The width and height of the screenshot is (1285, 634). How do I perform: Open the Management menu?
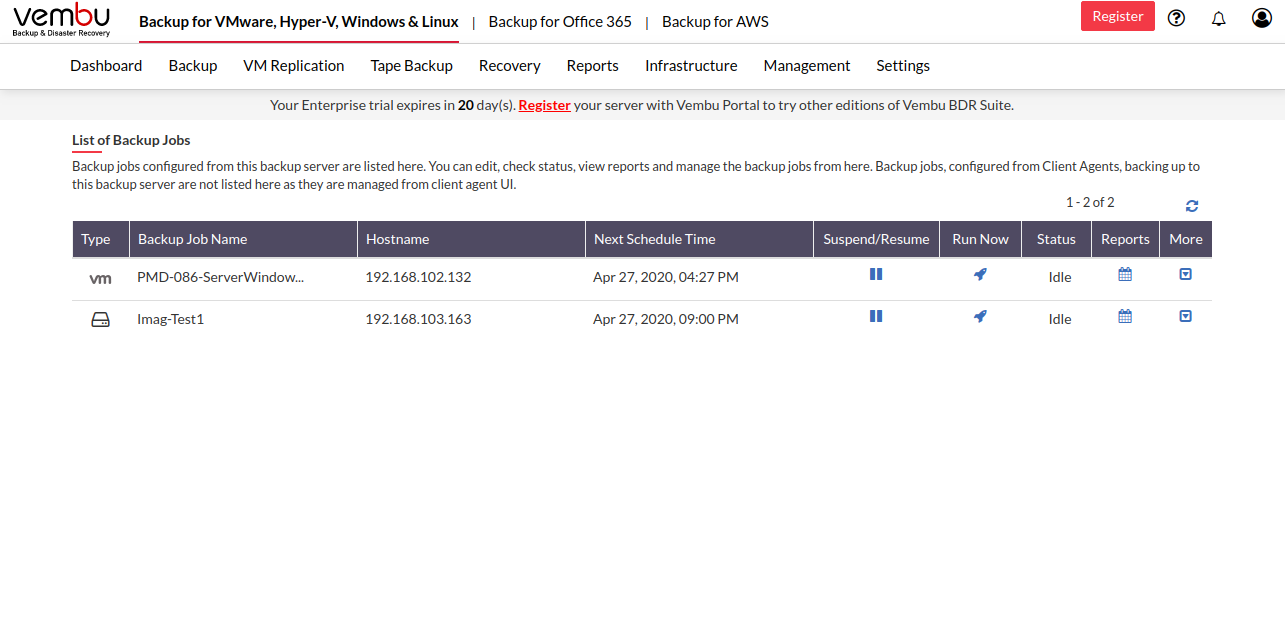807,65
